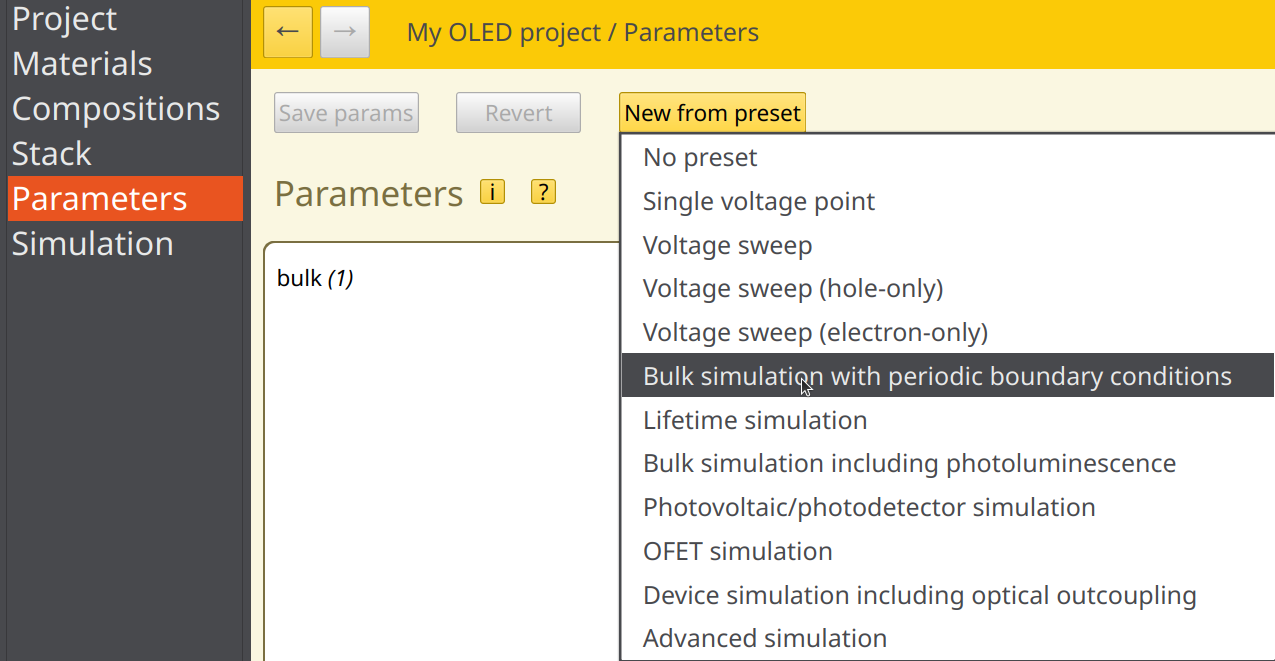Navigate to Simulation in the sidebar
Viewport: 1275px width, 661px height.
point(92,244)
